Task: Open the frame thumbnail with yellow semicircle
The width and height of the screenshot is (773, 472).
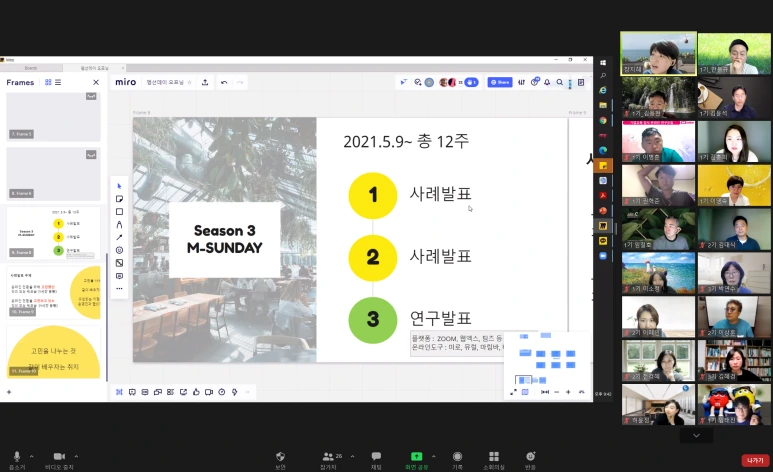Action: [53, 352]
